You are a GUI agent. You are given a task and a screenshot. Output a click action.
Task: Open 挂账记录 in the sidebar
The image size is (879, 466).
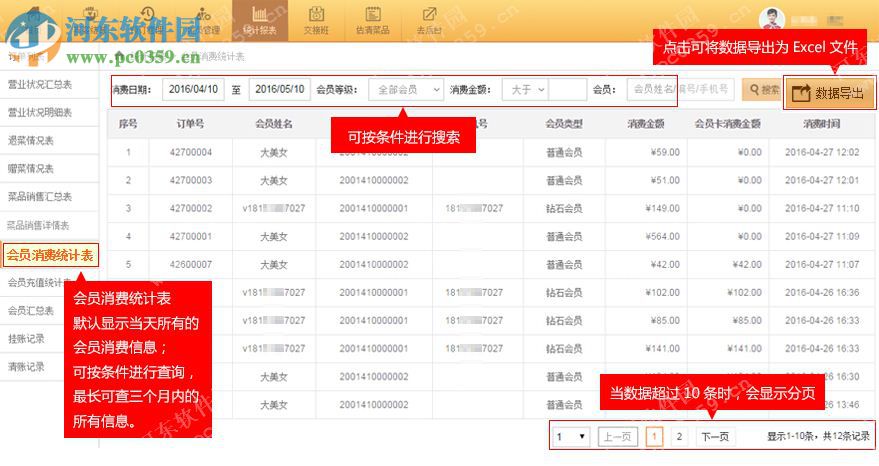click(26, 339)
